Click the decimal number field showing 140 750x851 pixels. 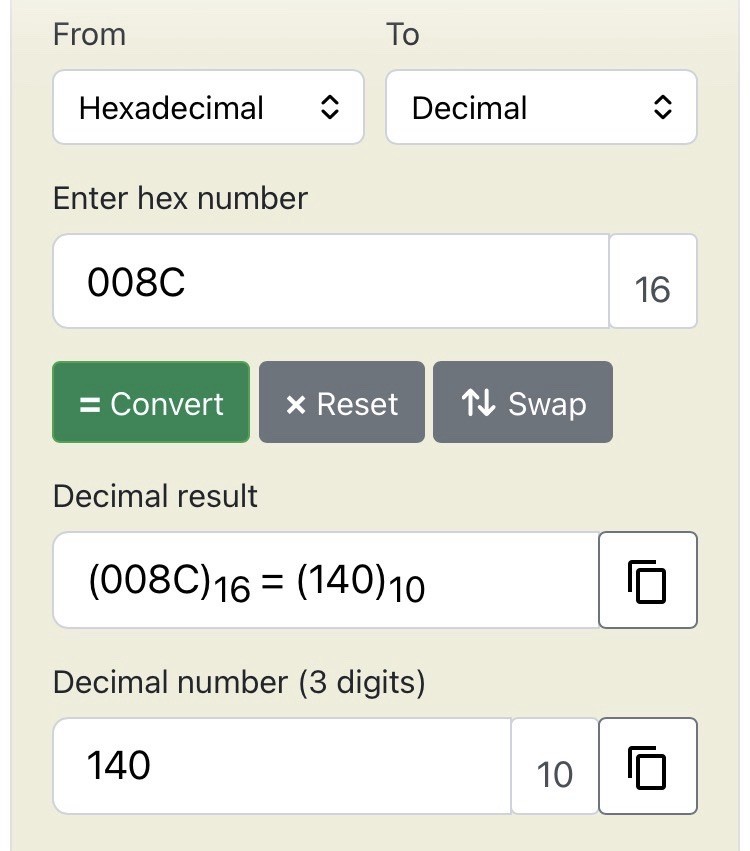tap(280, 767)
